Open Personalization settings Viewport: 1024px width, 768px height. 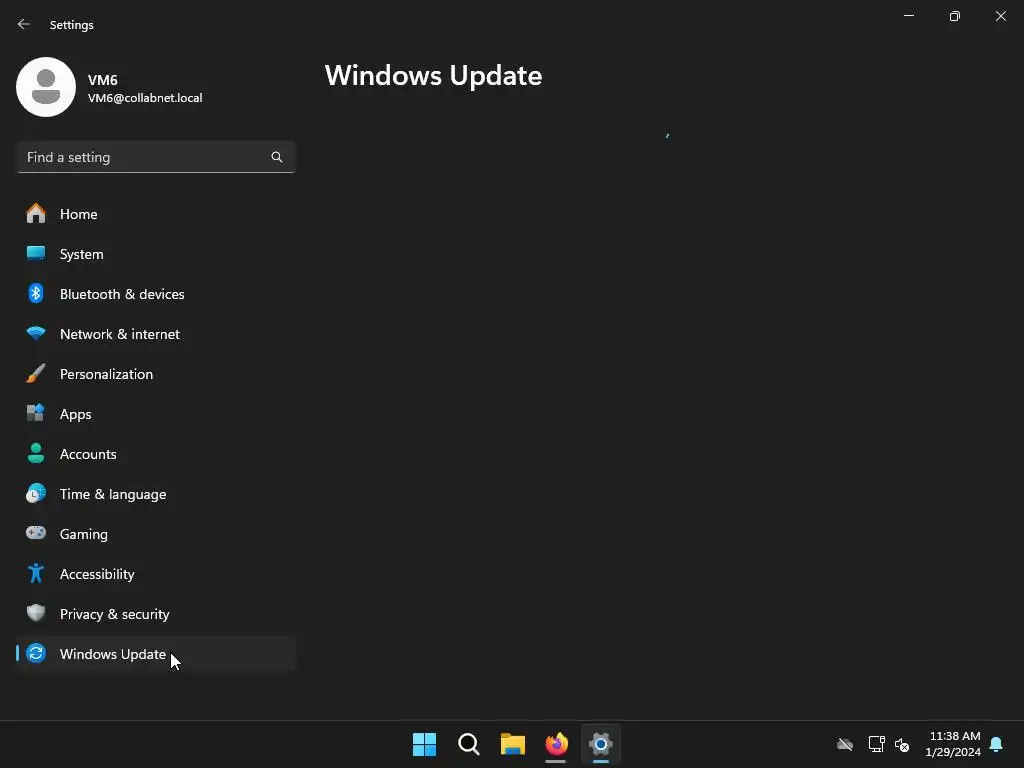click(155, 374)
